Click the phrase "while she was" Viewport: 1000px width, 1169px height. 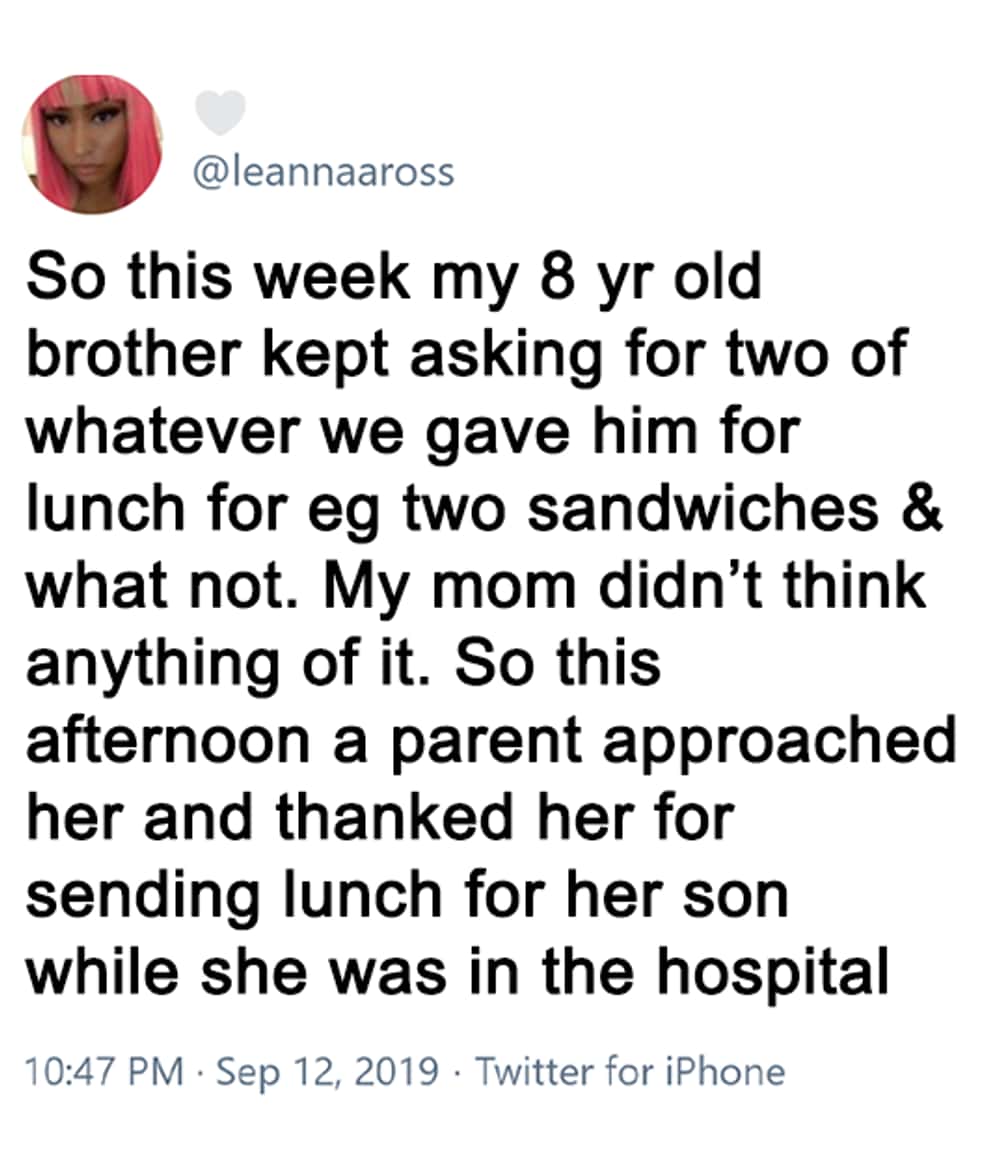236,975
